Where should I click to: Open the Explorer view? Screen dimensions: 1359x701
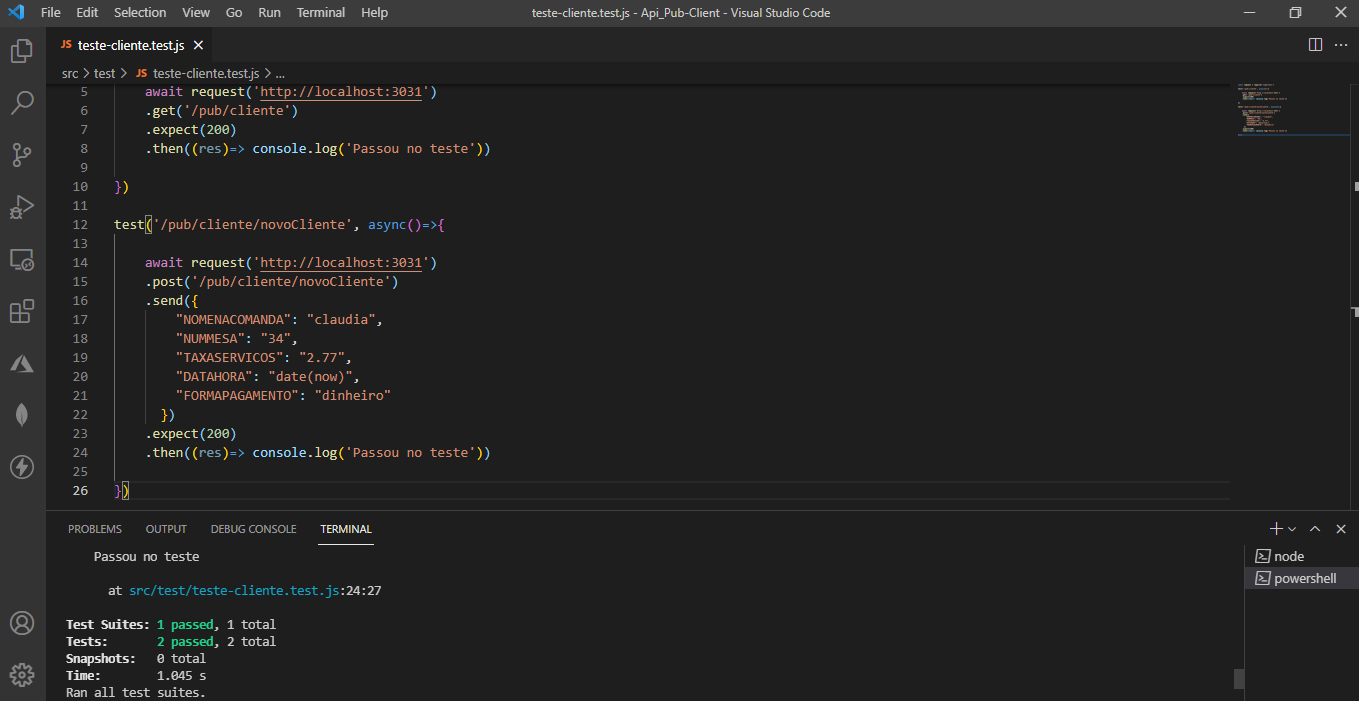pos(22,50)
